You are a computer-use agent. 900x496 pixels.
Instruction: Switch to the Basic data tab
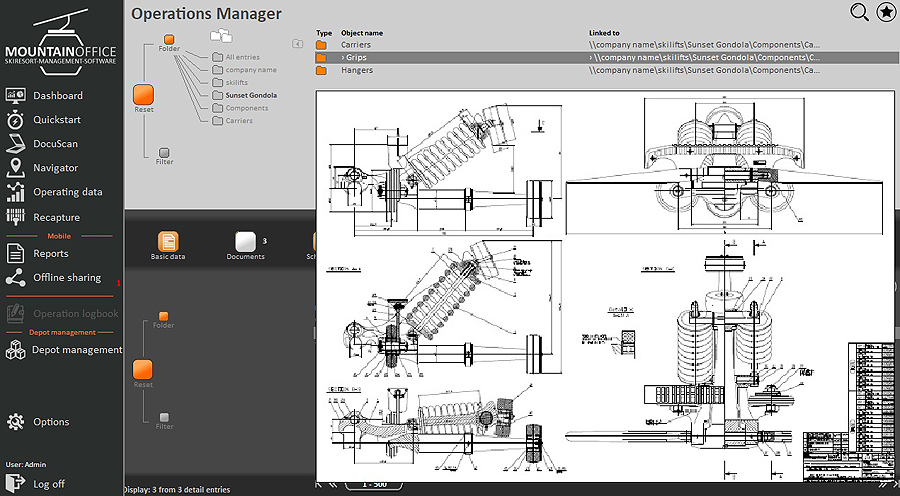168,243
